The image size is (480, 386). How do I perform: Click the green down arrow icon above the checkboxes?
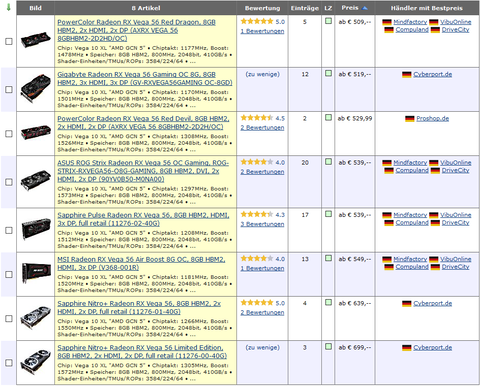coord(9,7)
